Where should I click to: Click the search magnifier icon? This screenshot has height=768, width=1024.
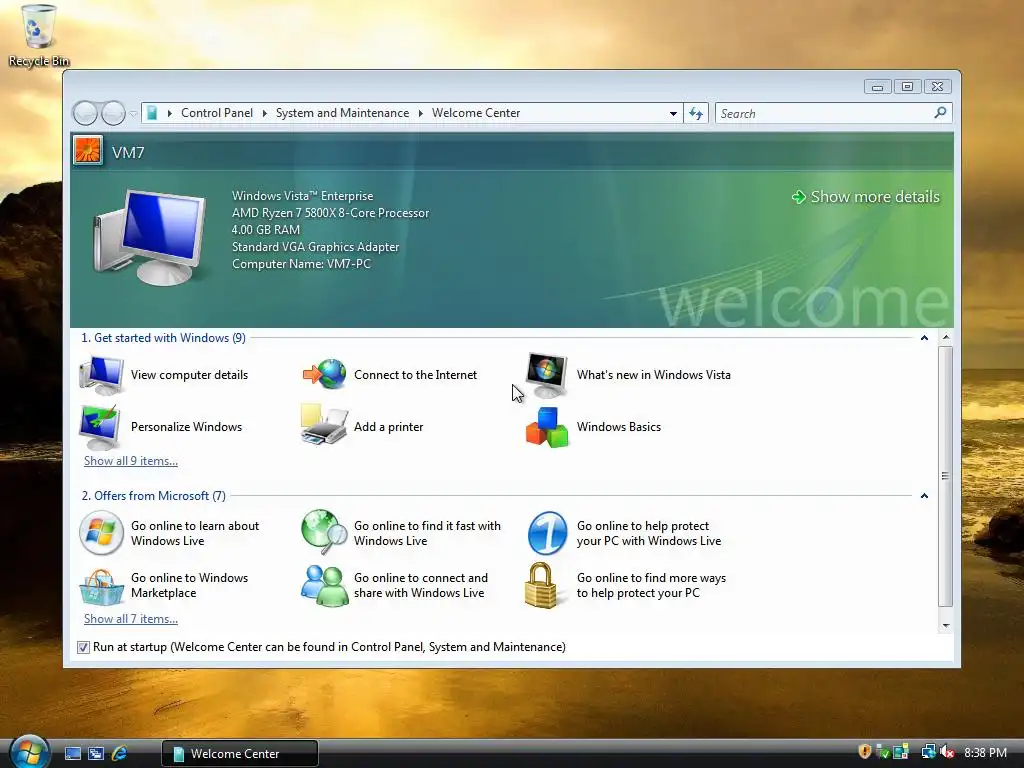pos(940,113)
